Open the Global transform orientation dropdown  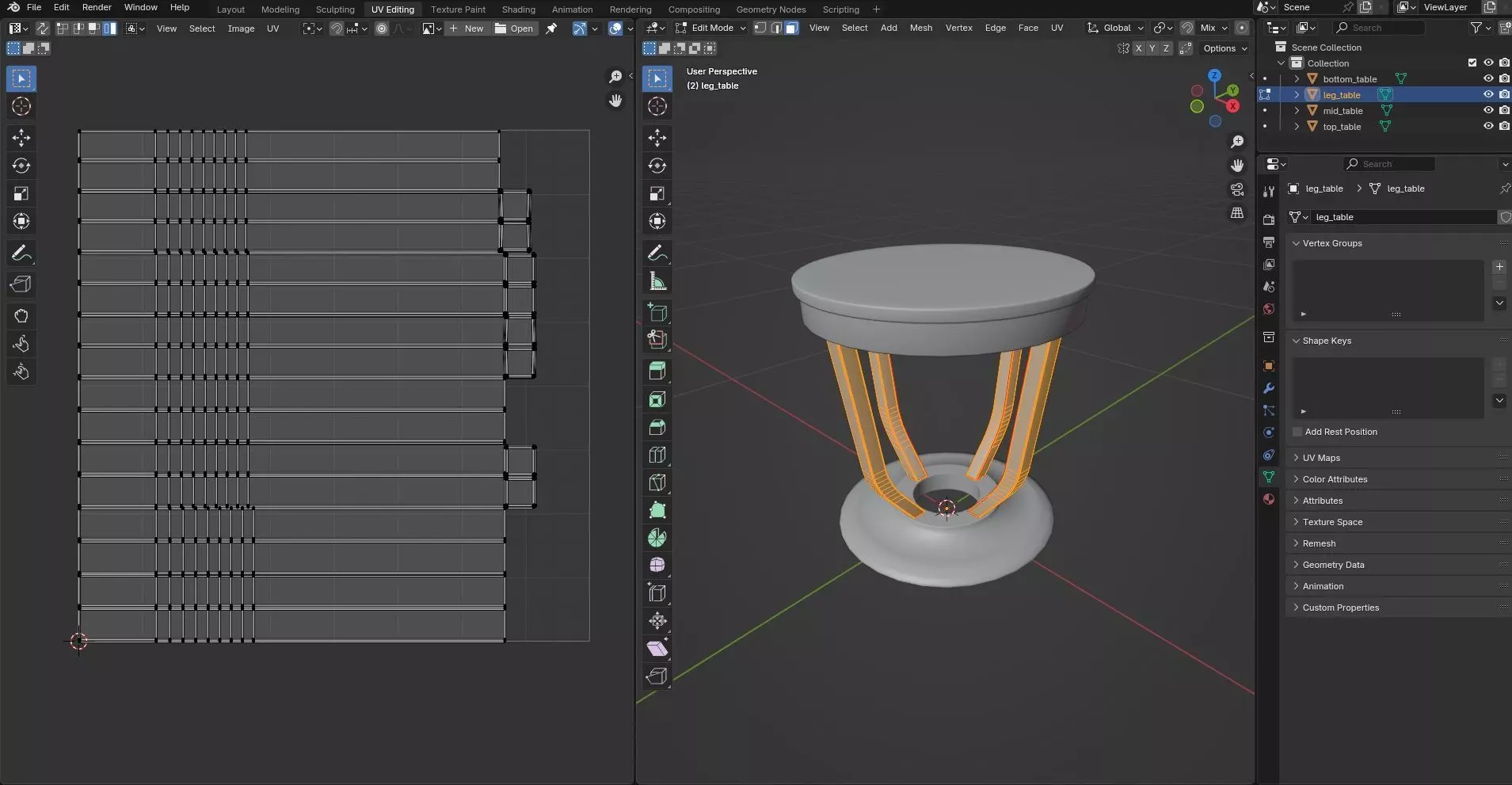point(1115,28)
